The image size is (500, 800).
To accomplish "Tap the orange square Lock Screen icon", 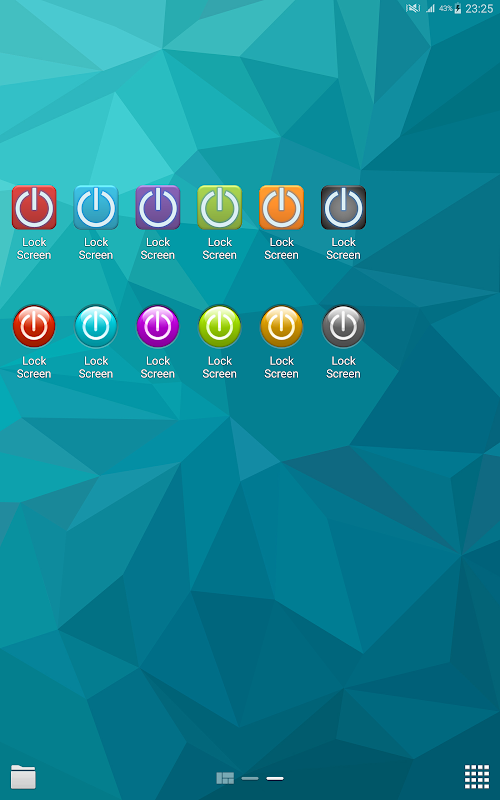I will [281, 208].
